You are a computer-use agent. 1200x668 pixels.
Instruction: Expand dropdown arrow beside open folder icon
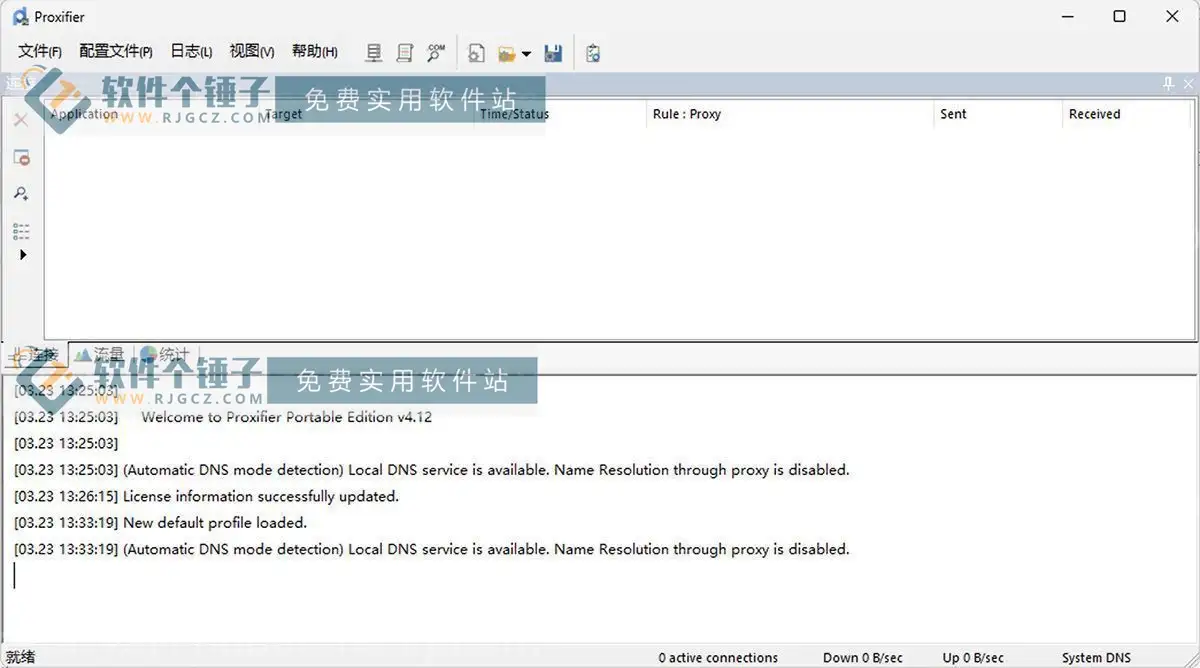[x=527, y=54]
